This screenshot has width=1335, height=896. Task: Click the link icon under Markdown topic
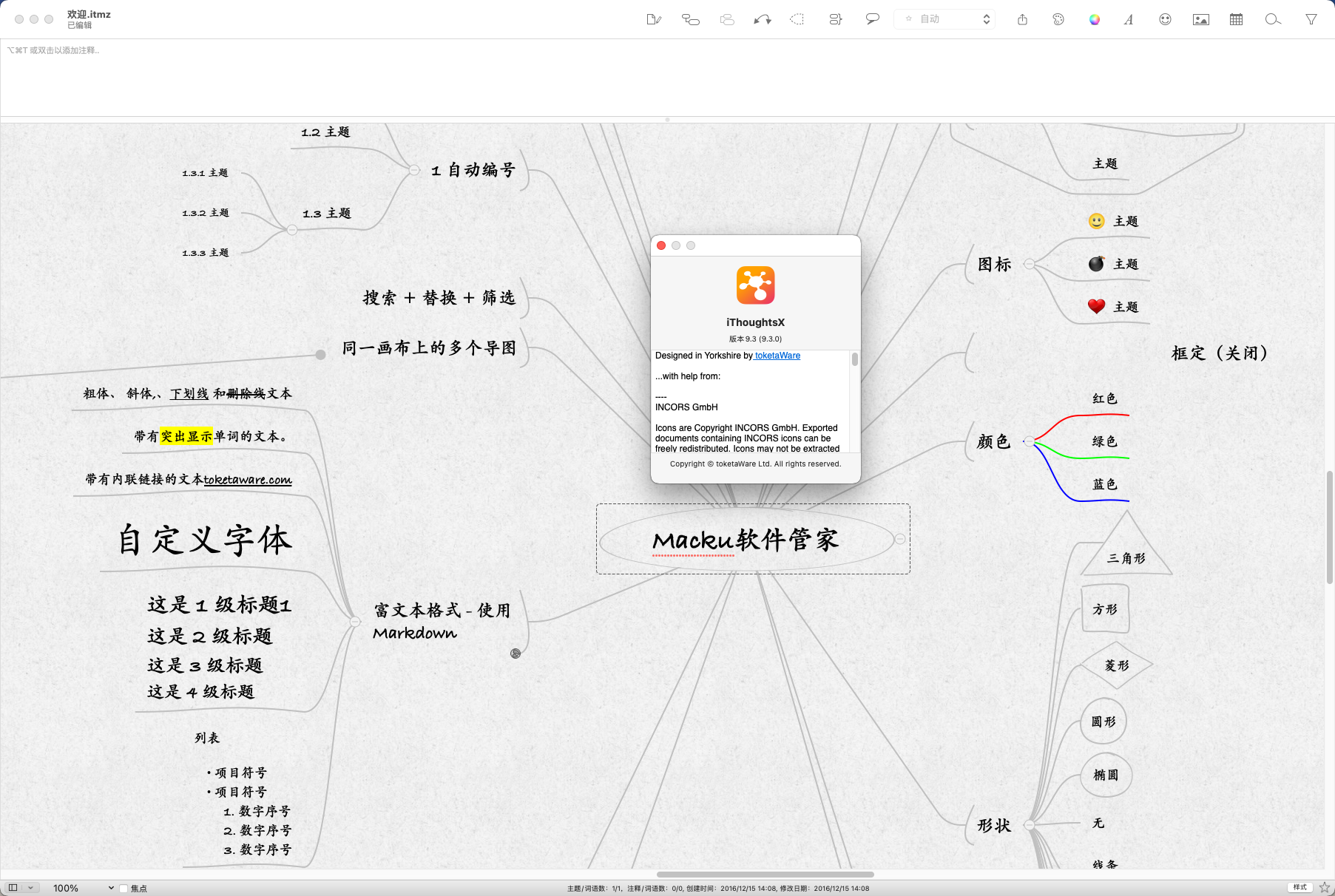point(516,654)
